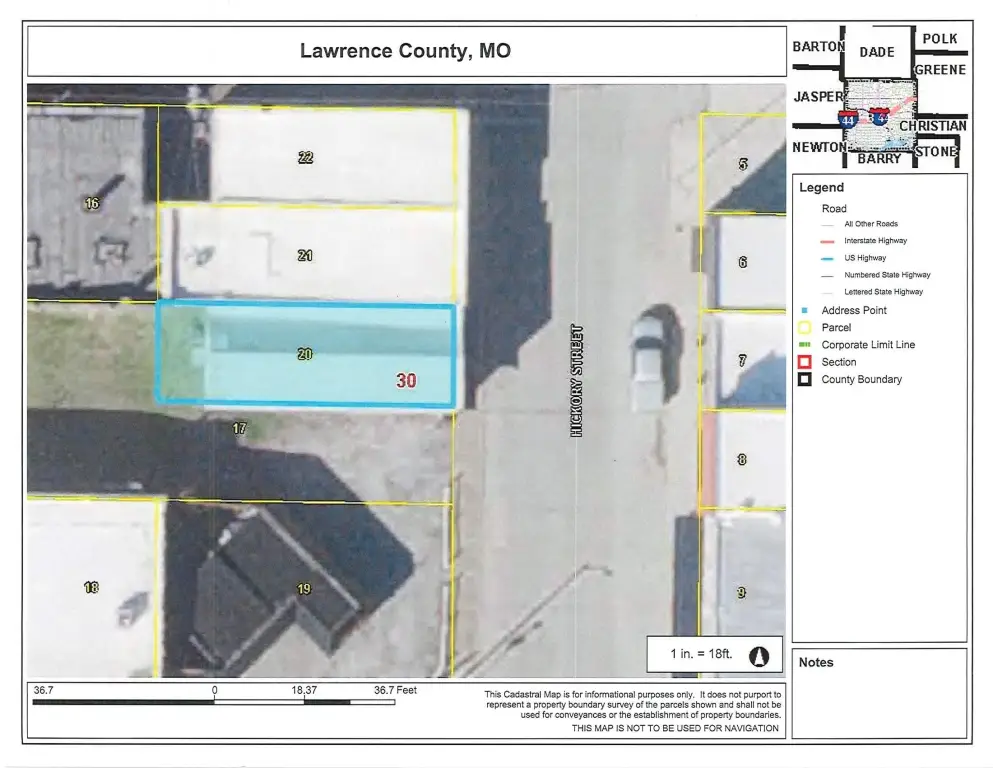993x768 pixels.
Task: Click the Address Point blue square symbol
Action: click(x=804, y=310)
